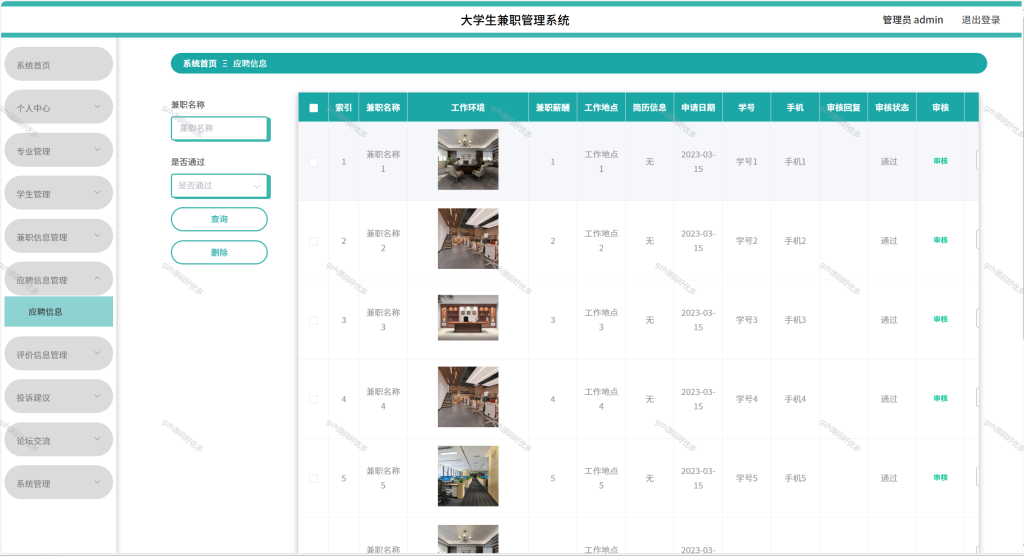Expand the 系统管理 menu chevron
The width and height of the screenshot is (1024, 556).
(x=97, y=482)
